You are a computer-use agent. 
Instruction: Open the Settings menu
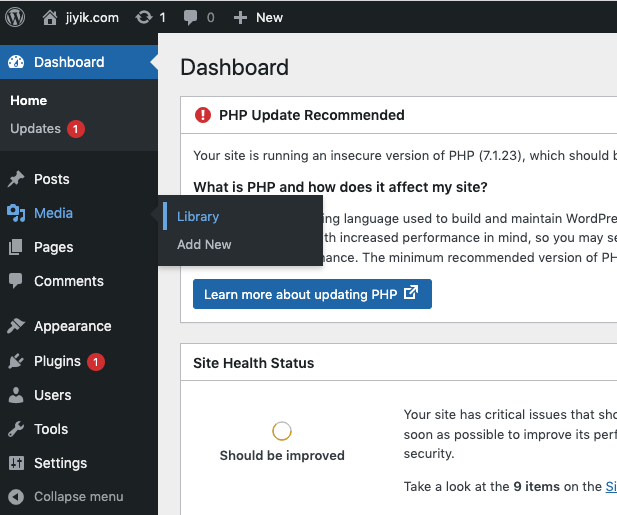point(61,463)
